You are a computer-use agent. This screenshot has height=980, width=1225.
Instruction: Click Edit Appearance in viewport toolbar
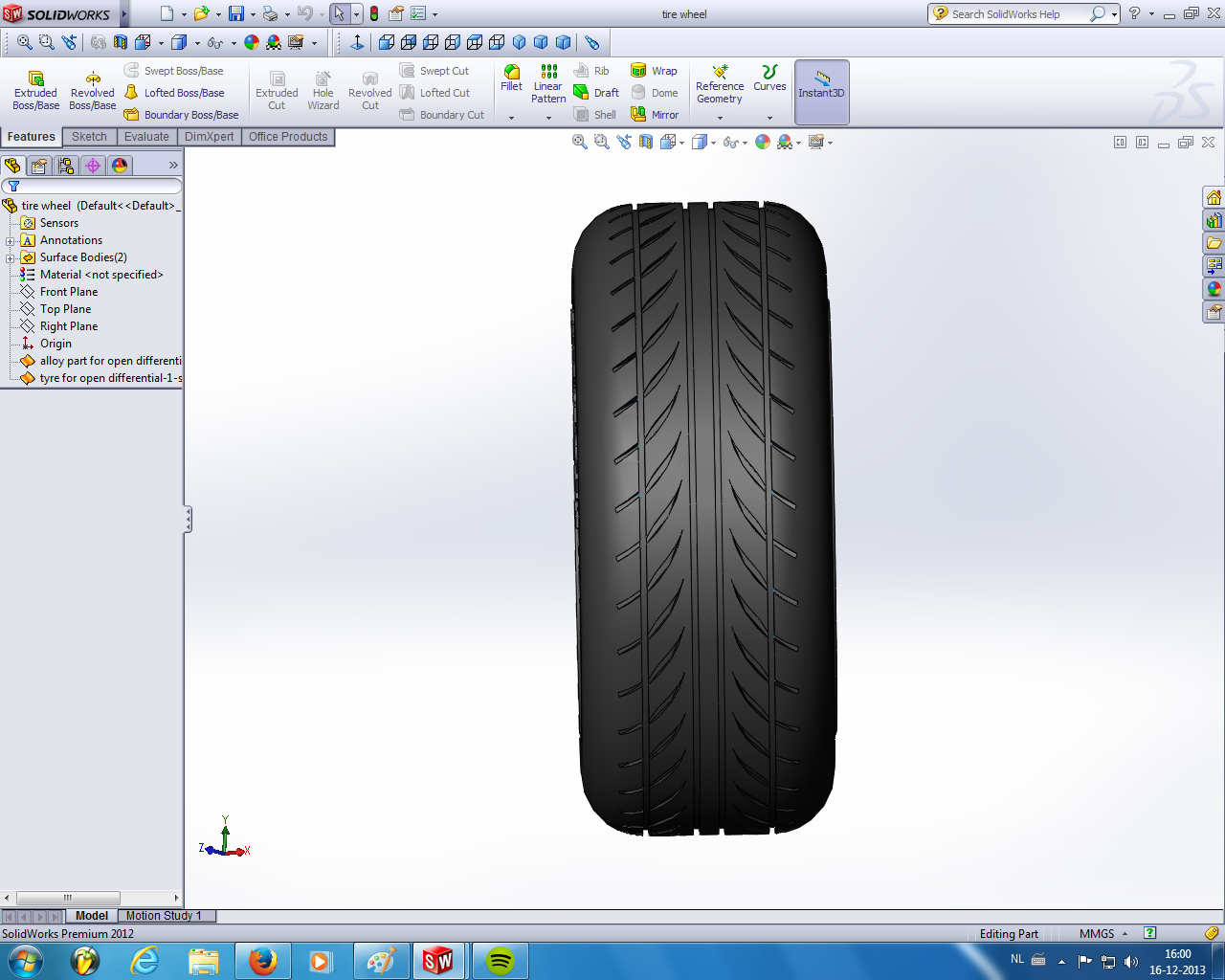click(x=763, y=142)
